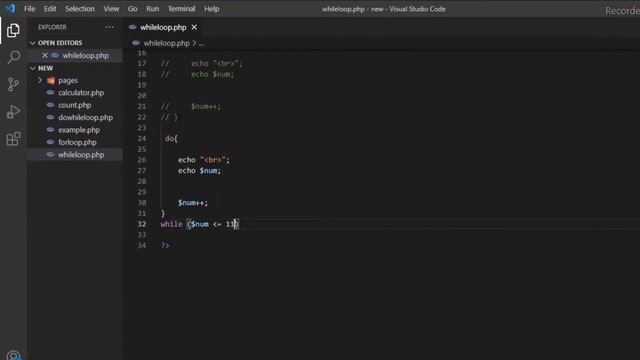Click the VS Code logo icon
The height and width of the screenshot is (360, 640).
(x=11, y=9)
